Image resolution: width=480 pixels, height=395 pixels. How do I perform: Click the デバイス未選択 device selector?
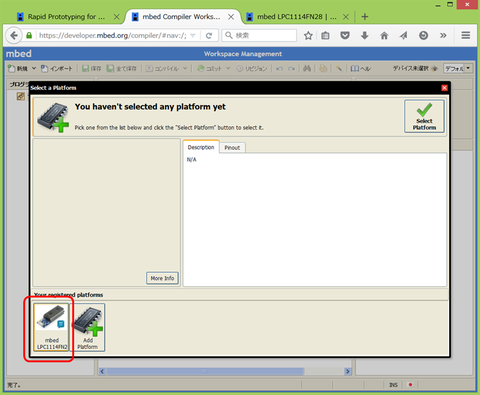tap(415, 68)
